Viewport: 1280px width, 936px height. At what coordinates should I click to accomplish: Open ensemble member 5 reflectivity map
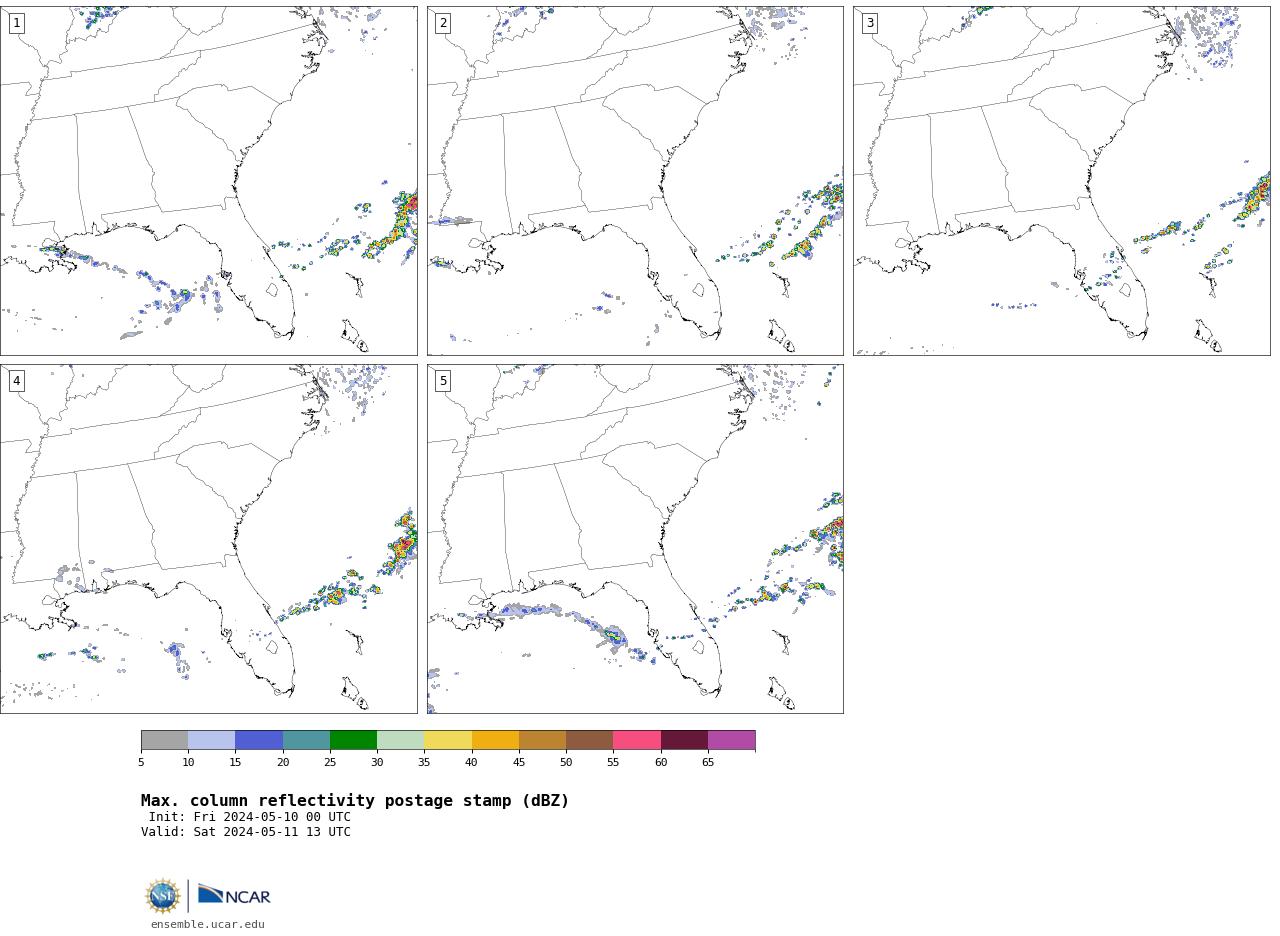click(635, 539)
